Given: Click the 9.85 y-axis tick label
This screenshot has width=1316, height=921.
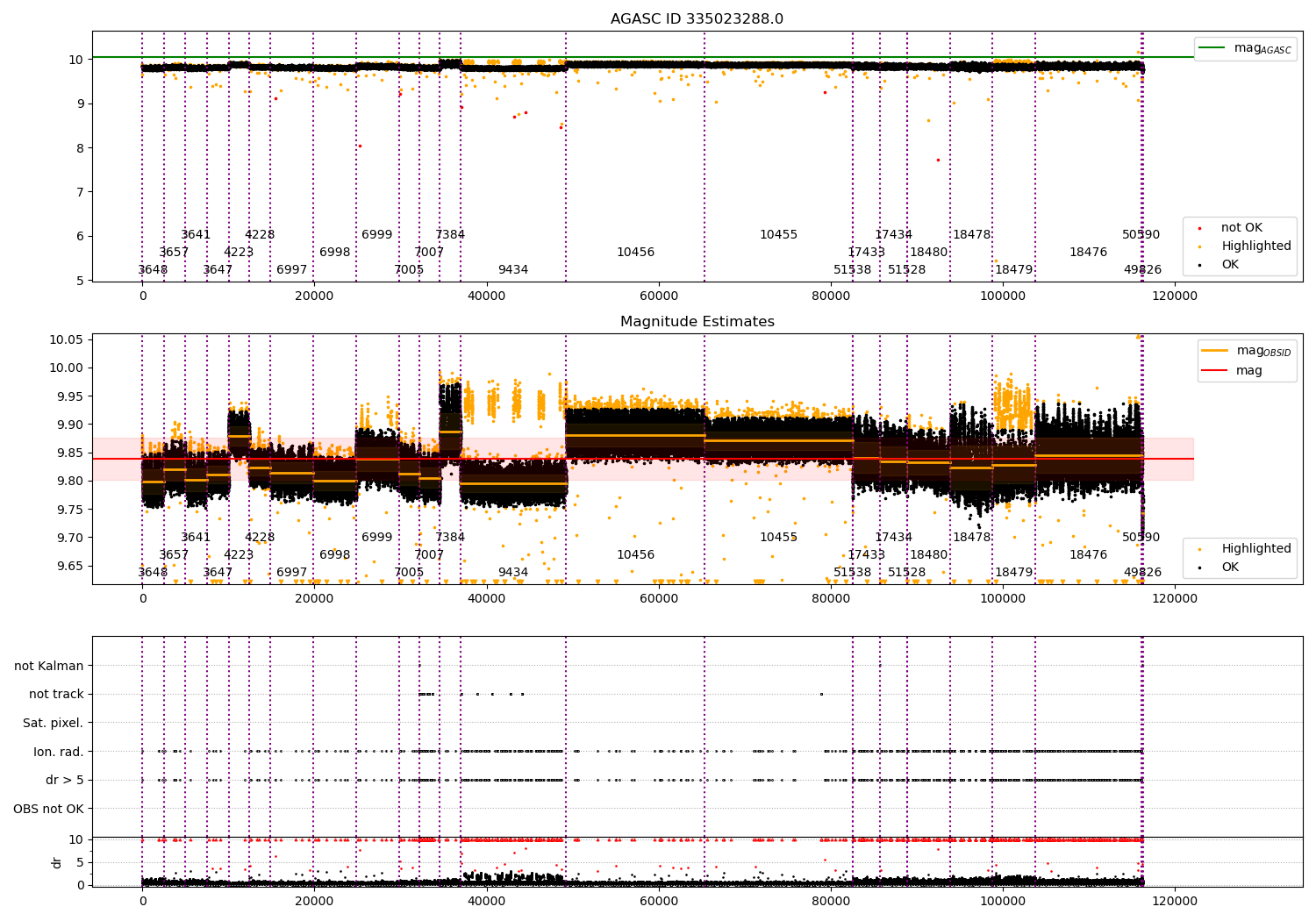Looking at the screenshot, I should point(70,453).
